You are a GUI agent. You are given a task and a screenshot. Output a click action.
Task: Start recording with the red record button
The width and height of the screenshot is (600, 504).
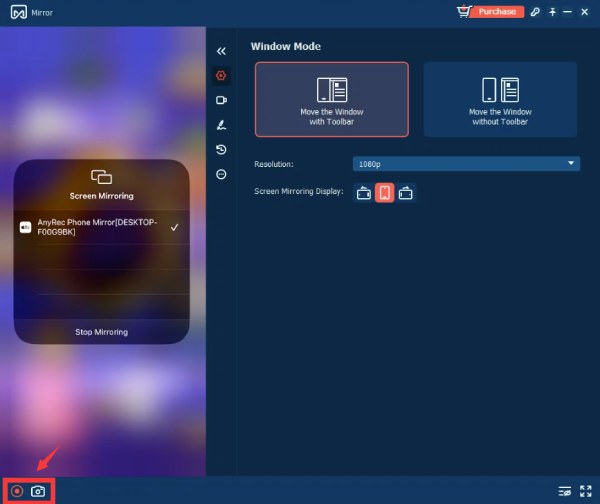point(17,491)
